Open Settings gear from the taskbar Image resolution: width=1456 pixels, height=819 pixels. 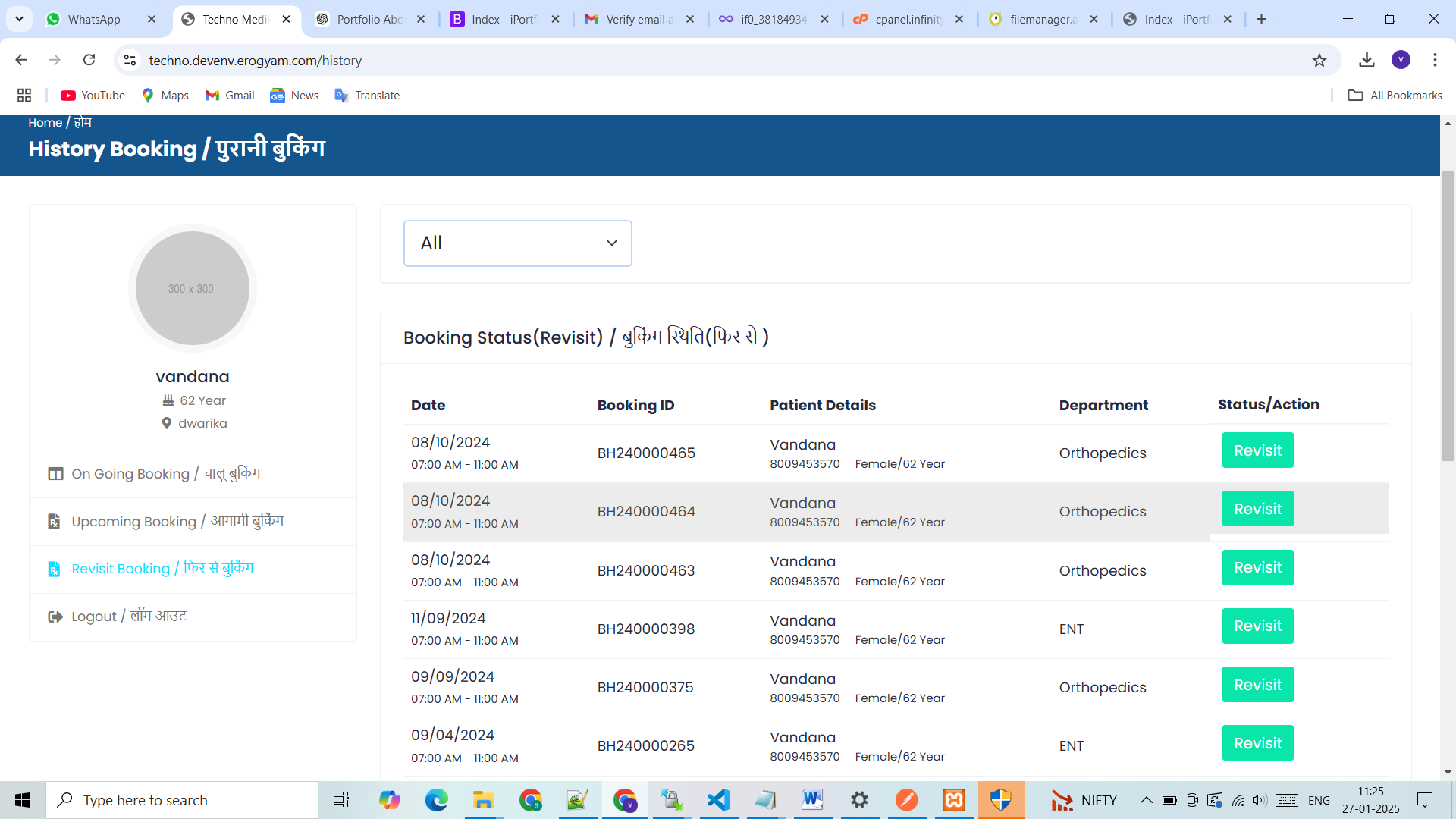point(859,800)
